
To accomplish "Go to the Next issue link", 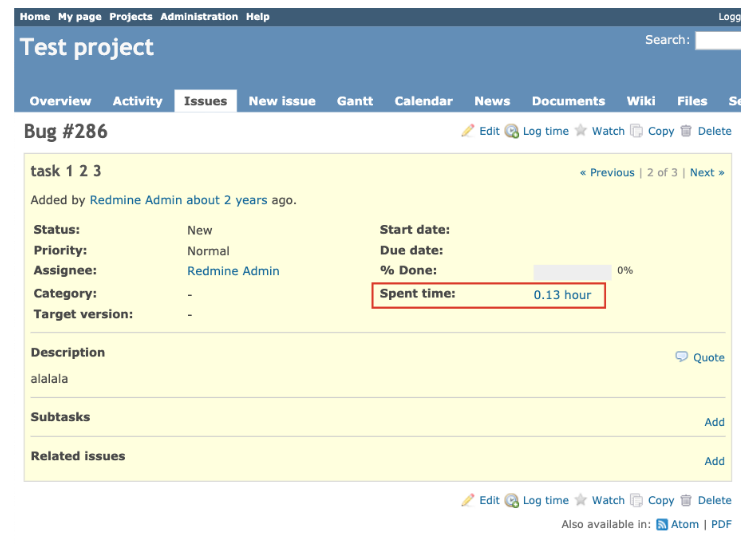I will coord(706,173).
